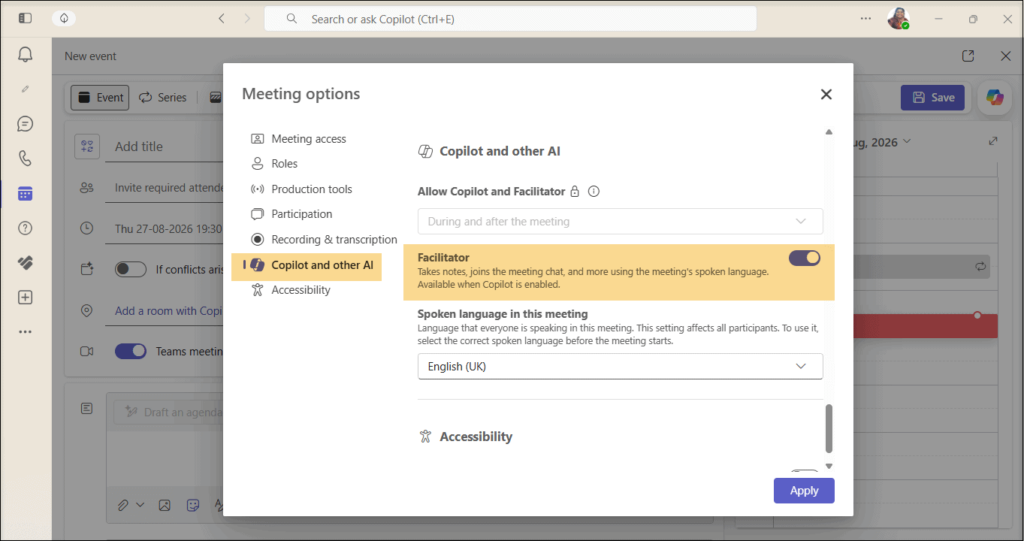This screenshot has height=541, width=1024.
Task: Click info icon next to Allow Copilot and Facilitator
Action: click(x=594, y=191)
